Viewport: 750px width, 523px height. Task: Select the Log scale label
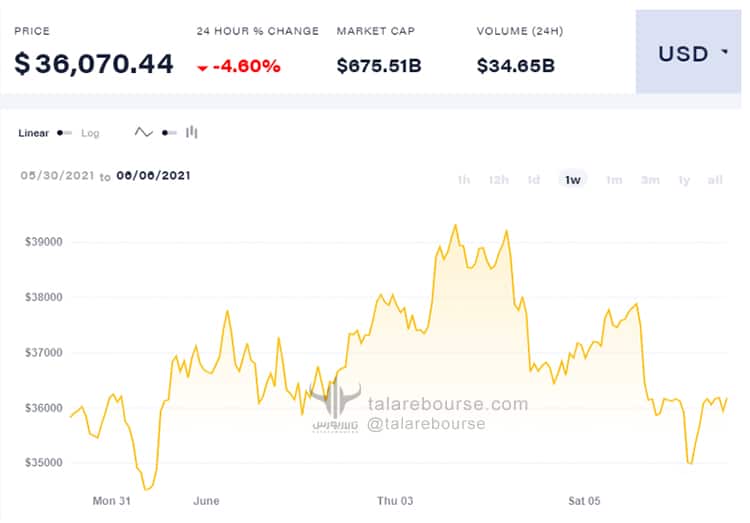tap(90, 133)
